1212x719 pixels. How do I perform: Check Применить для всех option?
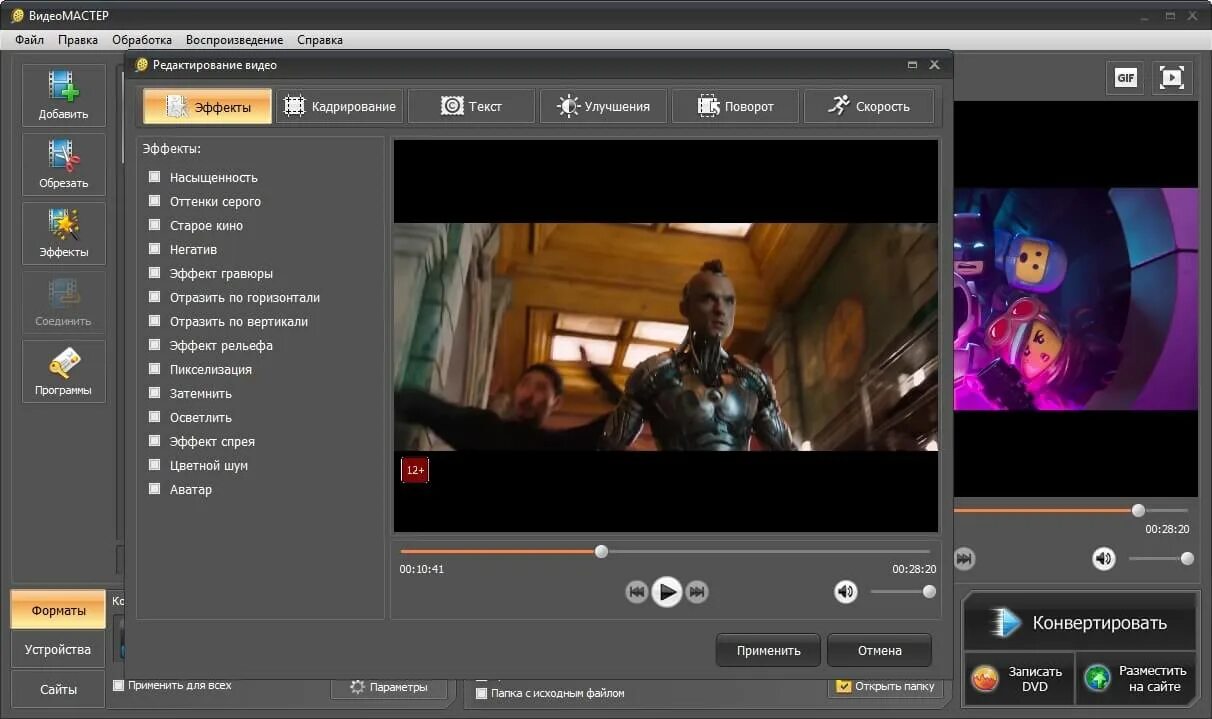119,685
